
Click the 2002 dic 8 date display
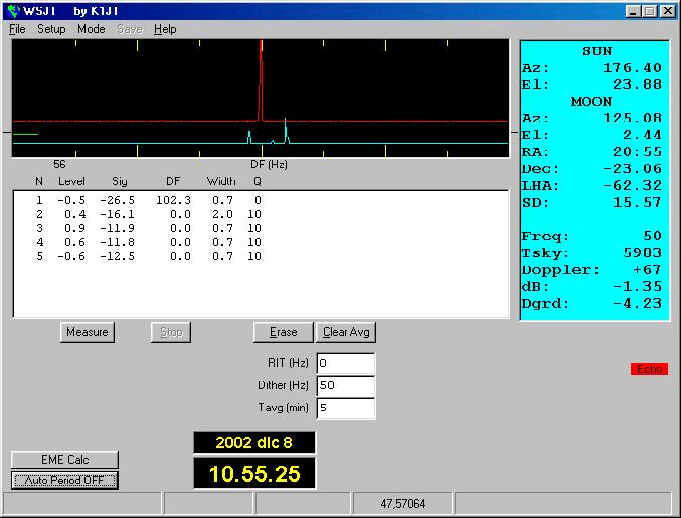(254, 442)
